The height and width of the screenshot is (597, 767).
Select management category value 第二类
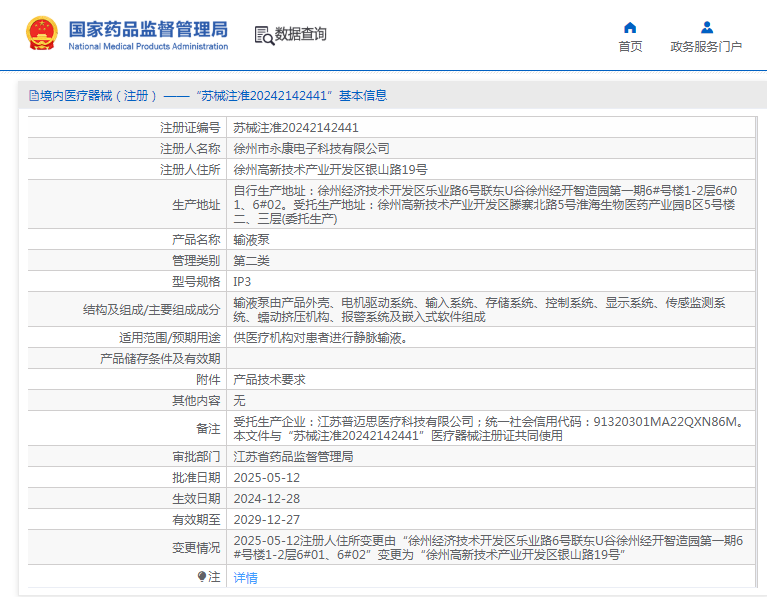point(251,261)
